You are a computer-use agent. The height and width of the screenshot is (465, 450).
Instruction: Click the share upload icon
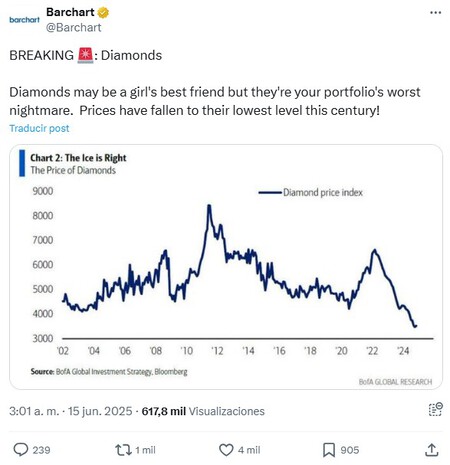click(x=431, y=450)
